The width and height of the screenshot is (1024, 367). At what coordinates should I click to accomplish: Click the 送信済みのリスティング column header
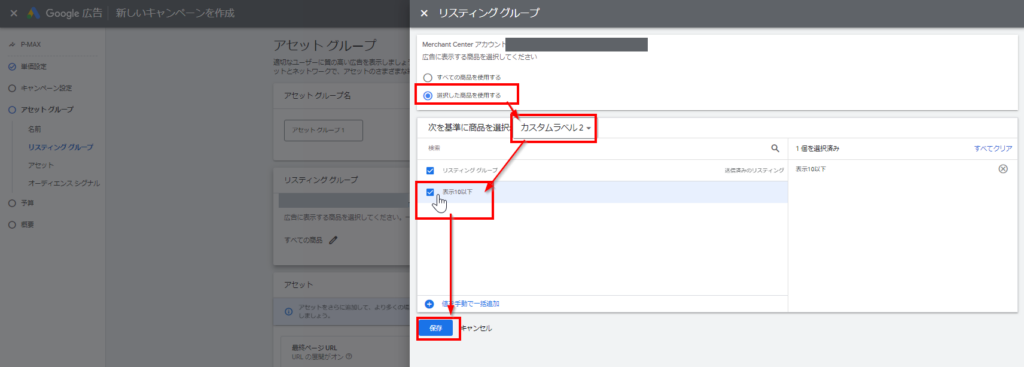click(x=754, y=170)
